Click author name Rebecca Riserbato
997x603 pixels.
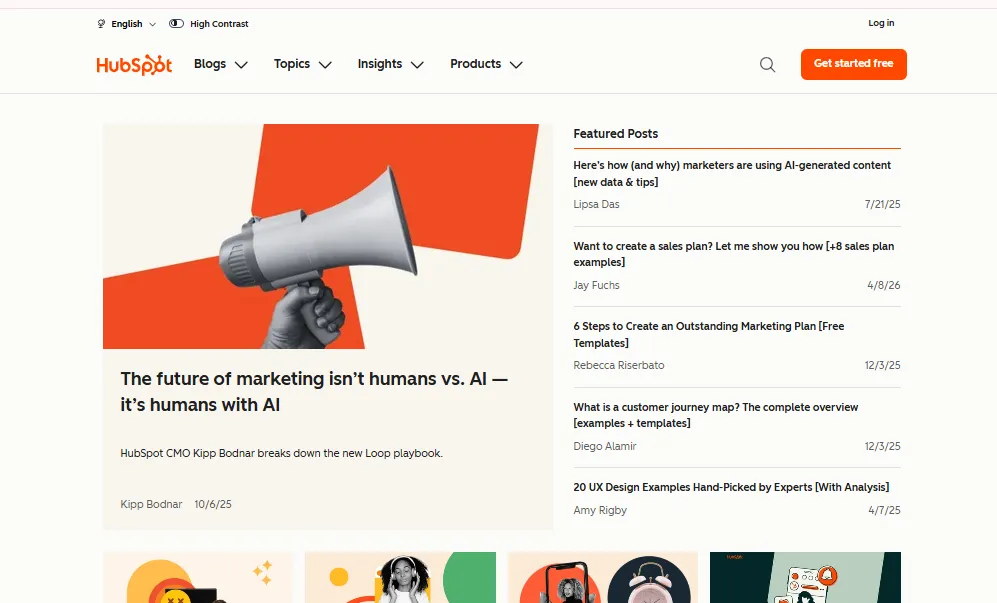tap(619, 365)
